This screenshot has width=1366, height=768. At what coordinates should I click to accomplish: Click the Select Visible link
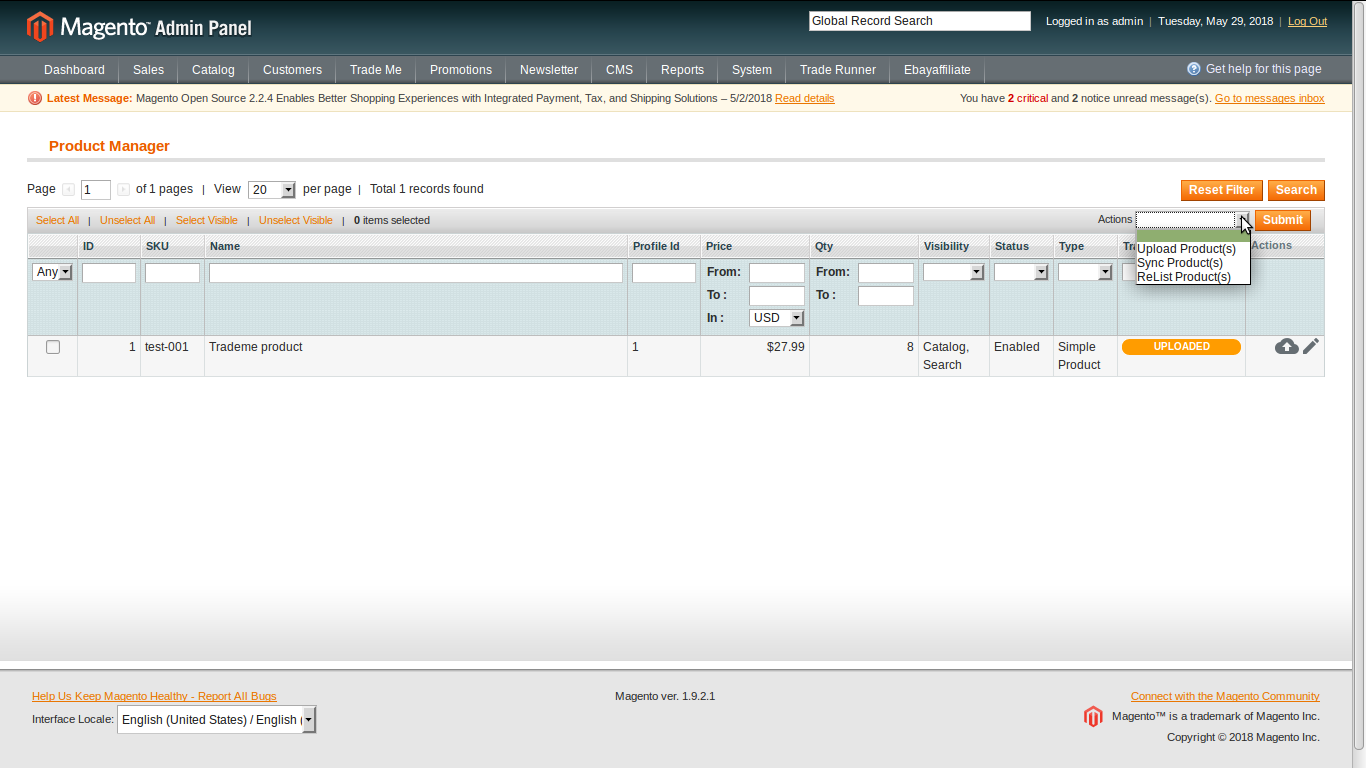[207, 220]
